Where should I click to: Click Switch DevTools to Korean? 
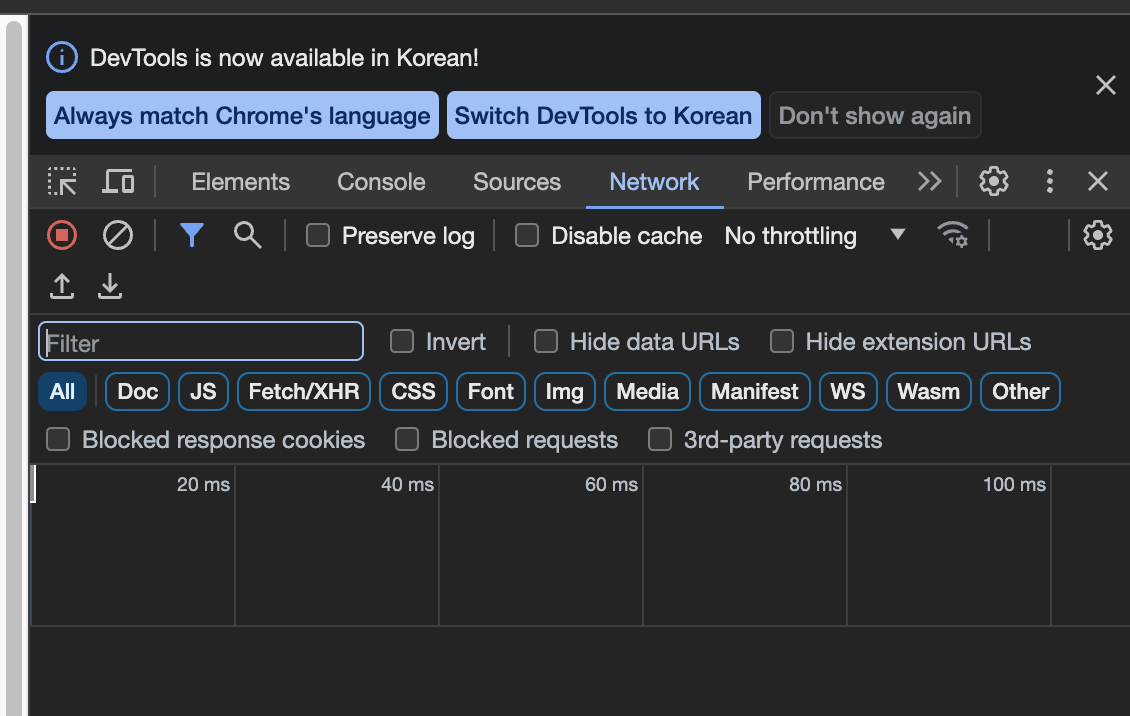pos(603,115)
